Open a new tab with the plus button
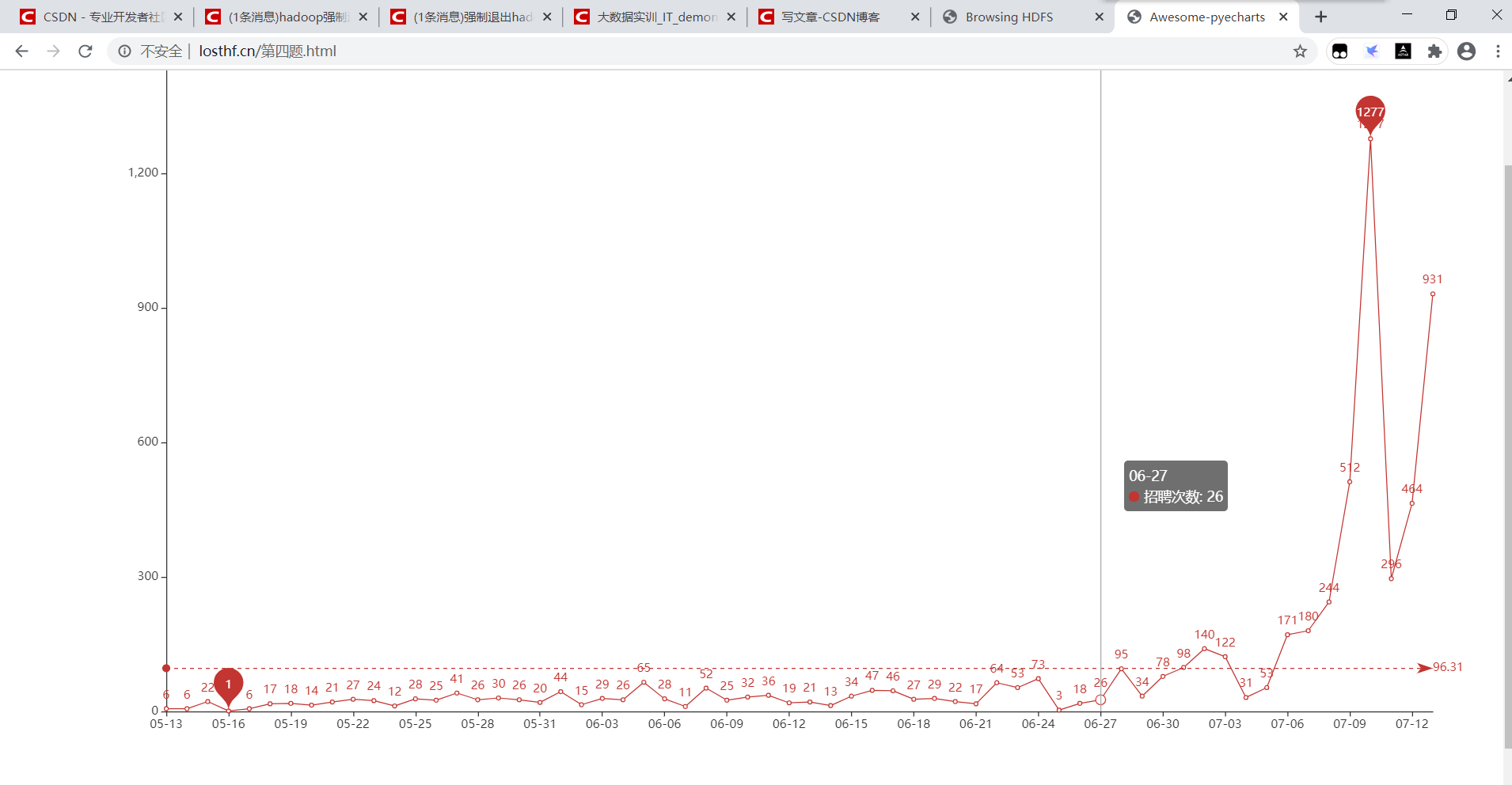Image resolution: width=1512 pixels, height=785 pixels. click(x=1320, y=16)
